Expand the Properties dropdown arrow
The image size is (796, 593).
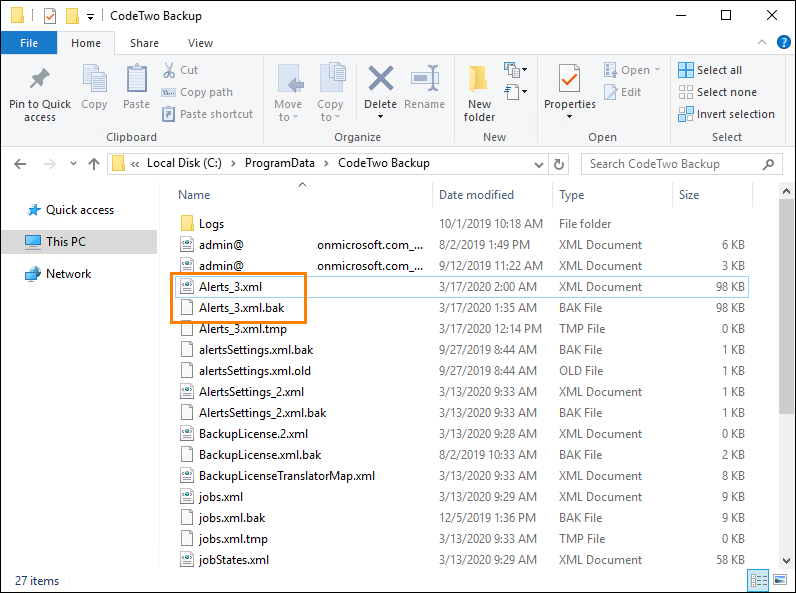[570, 117]
